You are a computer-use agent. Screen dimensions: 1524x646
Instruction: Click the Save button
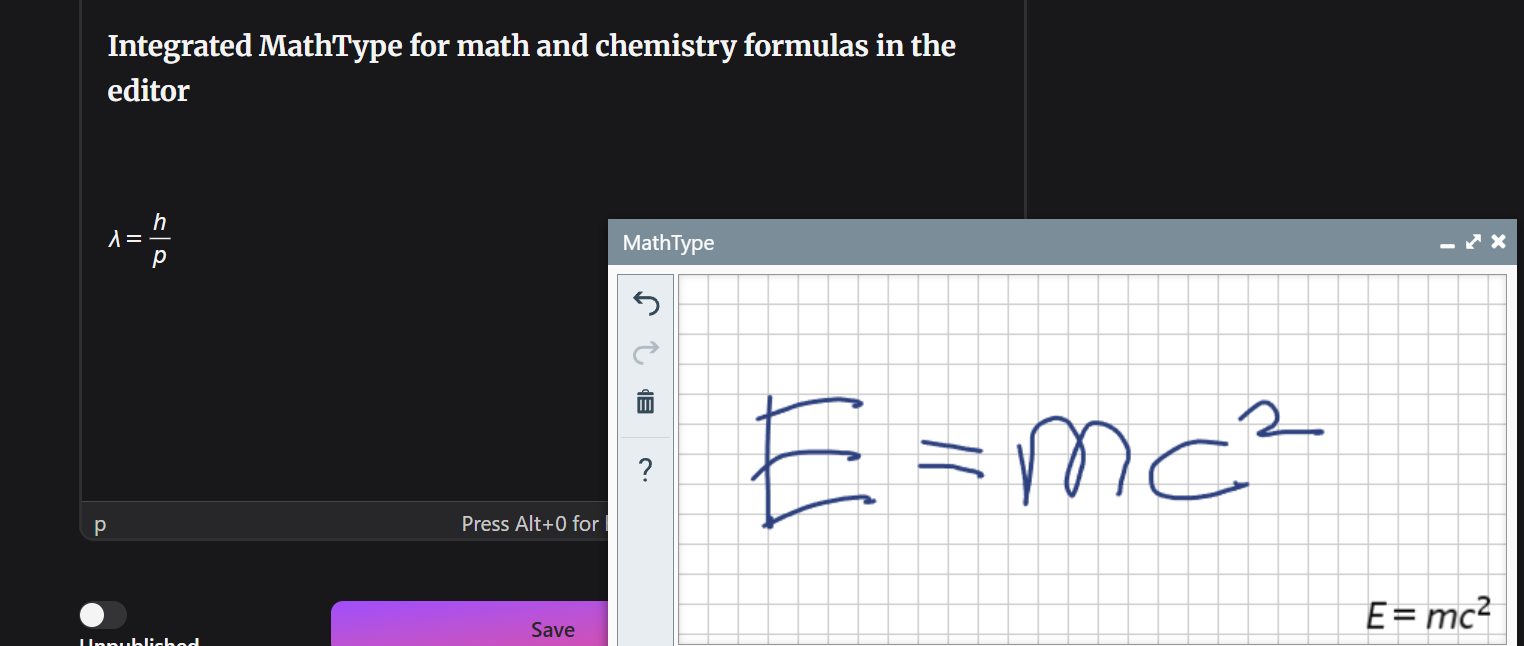coord(470,624)
